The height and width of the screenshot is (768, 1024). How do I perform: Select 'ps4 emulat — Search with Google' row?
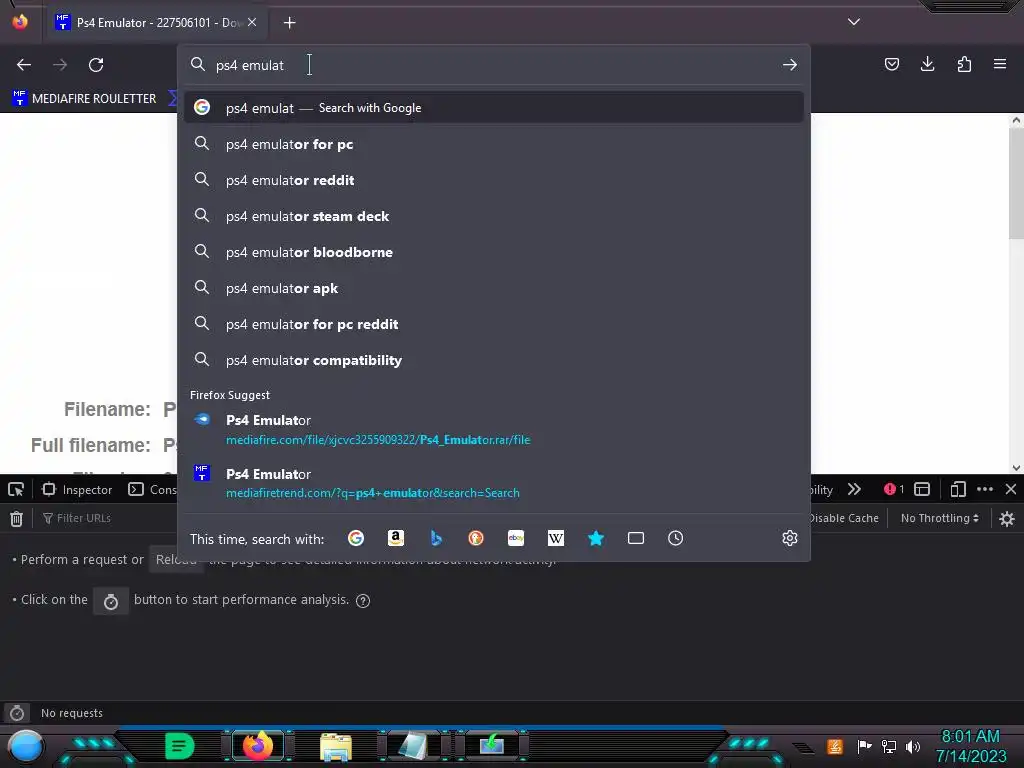click(x=493, y=108)
